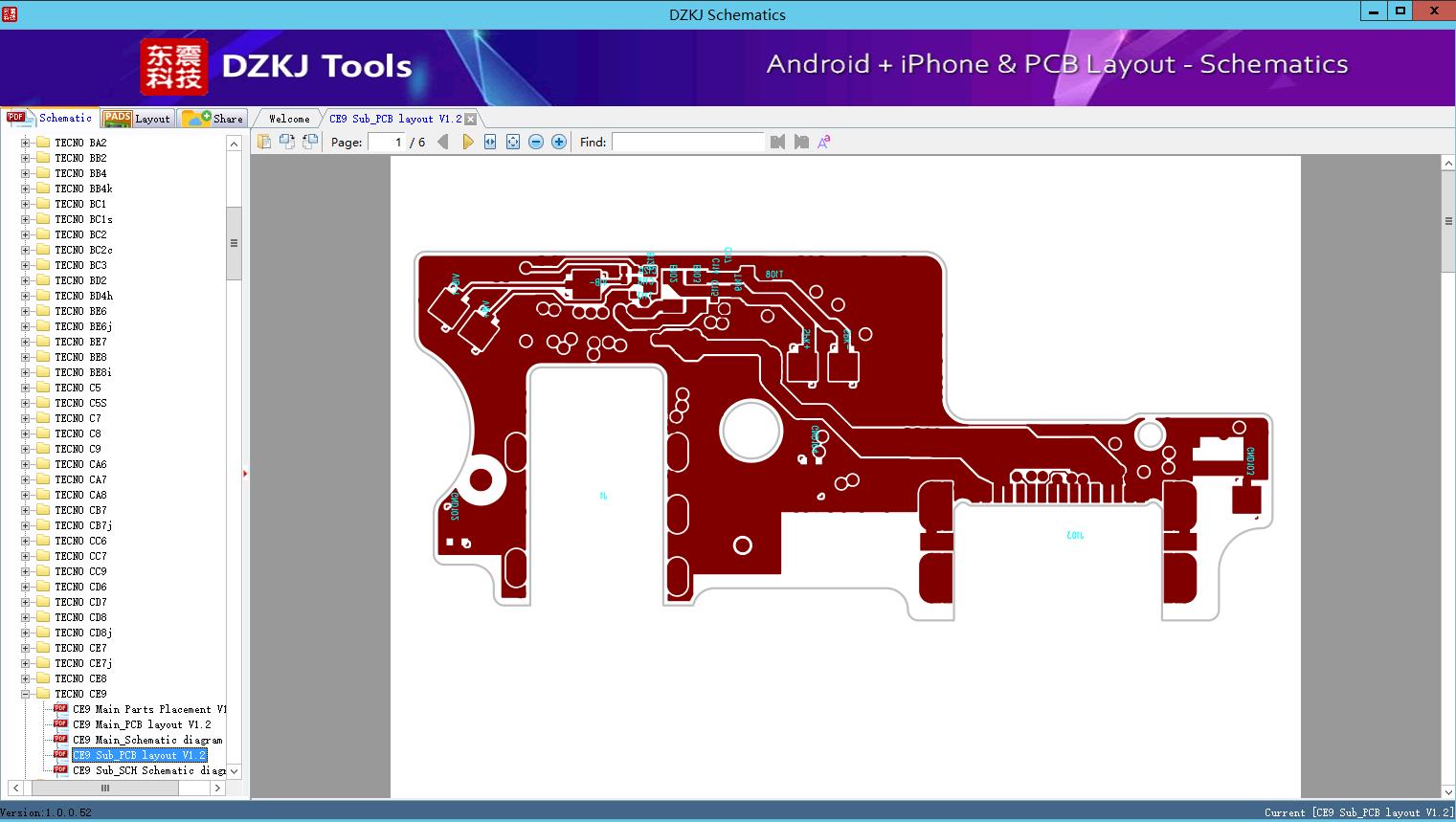Click the case-sensitive search icon
The image size is (1456, 822).
click(x=823, y=141)
